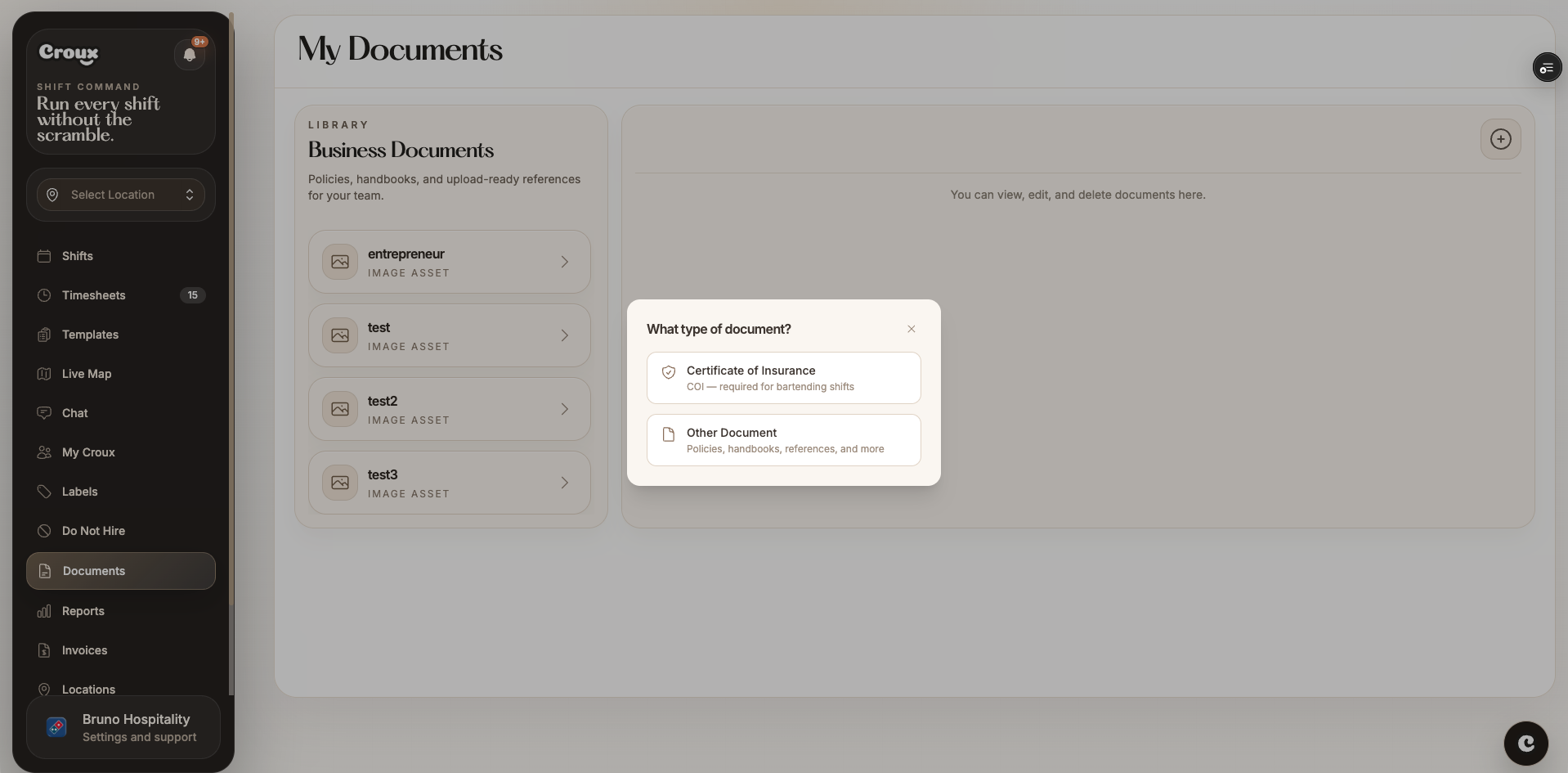Open Timesheets from the sidebar
The width and height of the screenshot is (1568, 773).
(x=121, y=295)
